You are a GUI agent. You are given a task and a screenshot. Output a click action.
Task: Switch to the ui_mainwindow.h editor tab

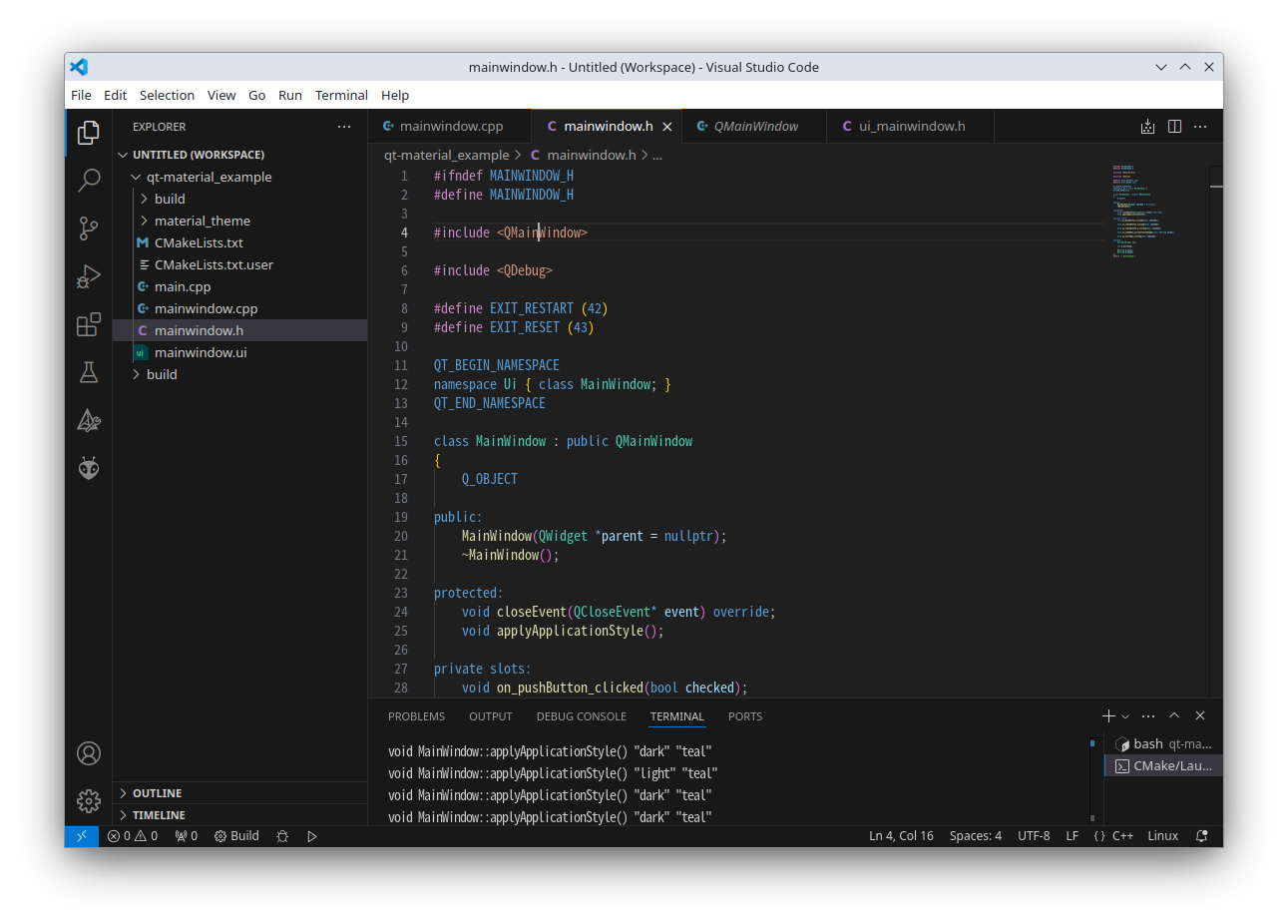(910, 127)
